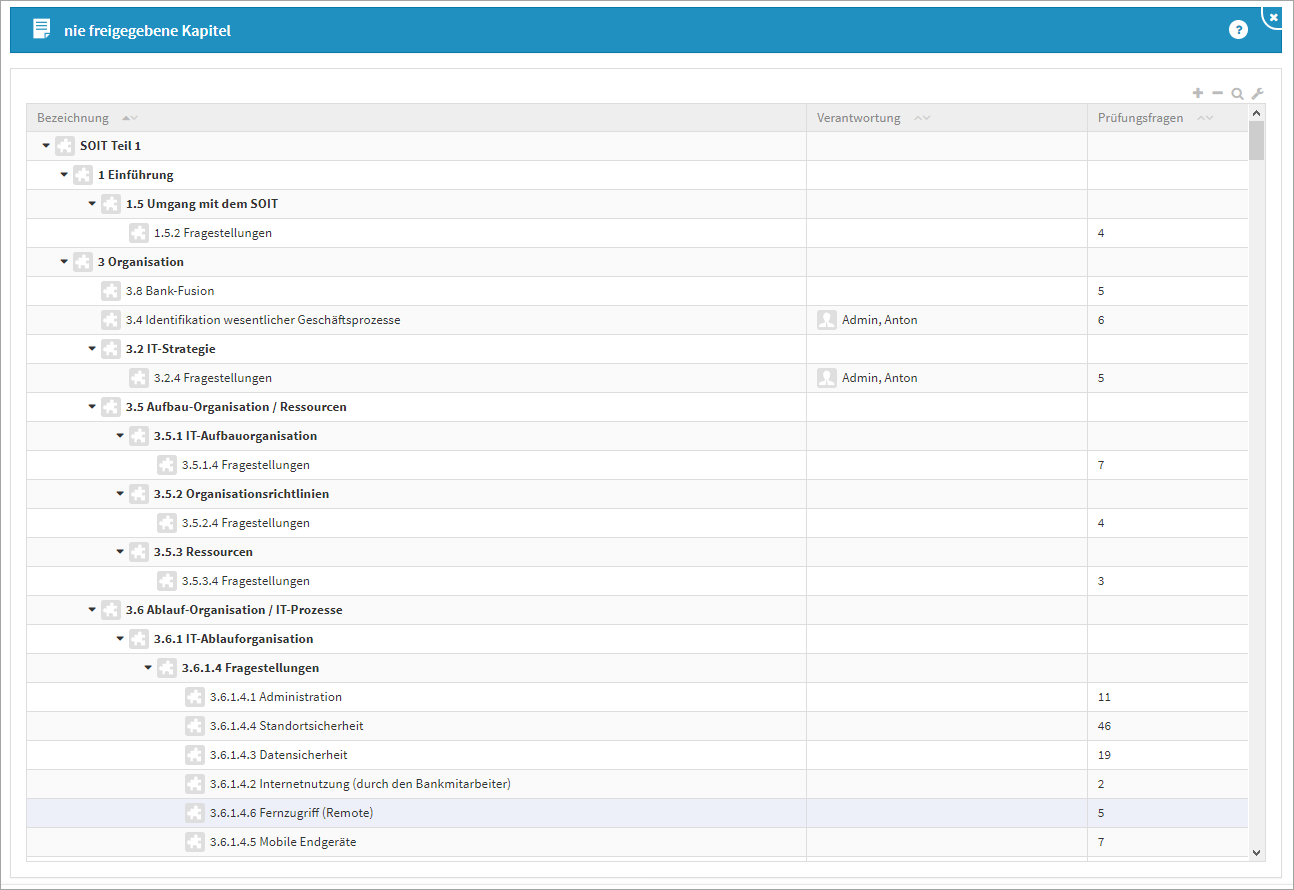Click the minus icon to collapse all rows
Viewport: 1294px width, 890px height.
coord(1217,93)
